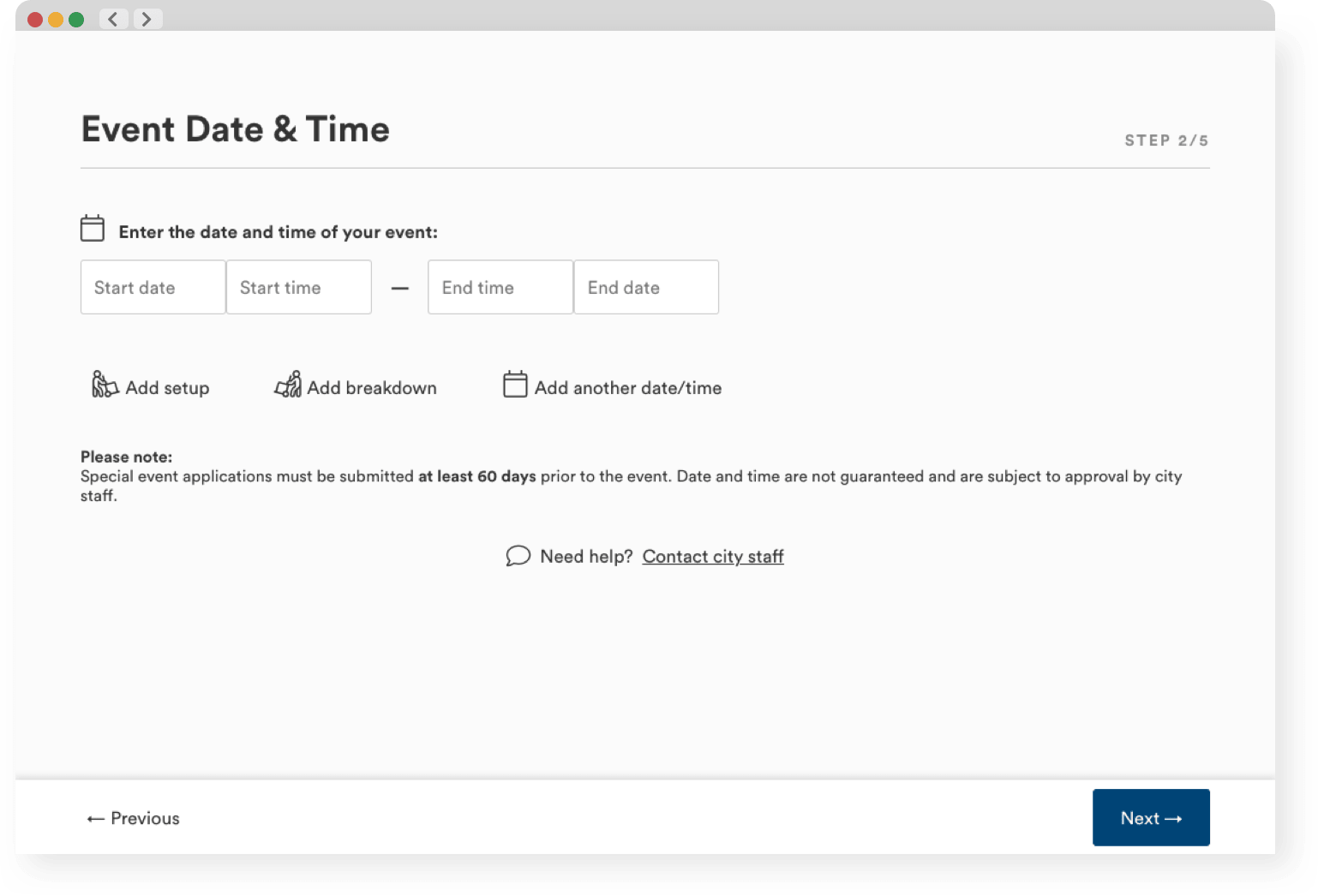Click the Add setup icon

coord(105,385)
